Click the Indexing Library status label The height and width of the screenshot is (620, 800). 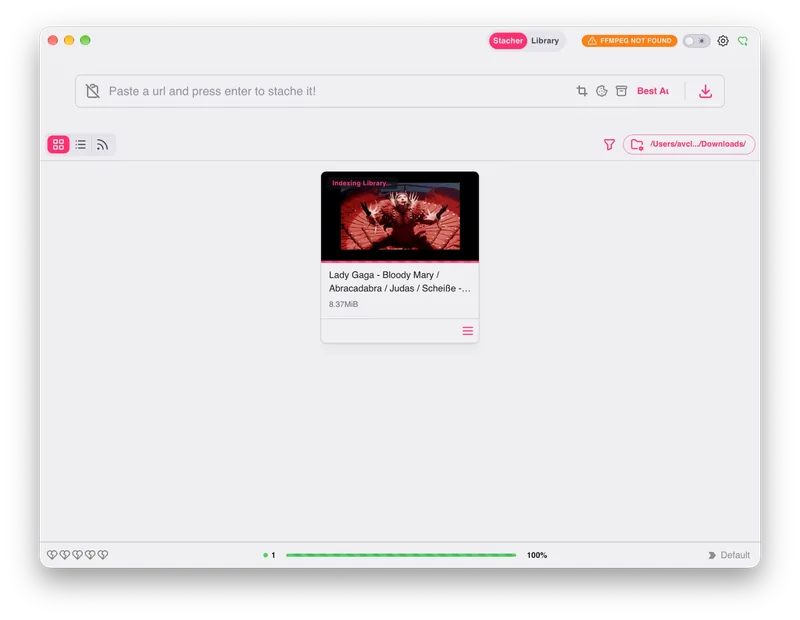[361, 183]
